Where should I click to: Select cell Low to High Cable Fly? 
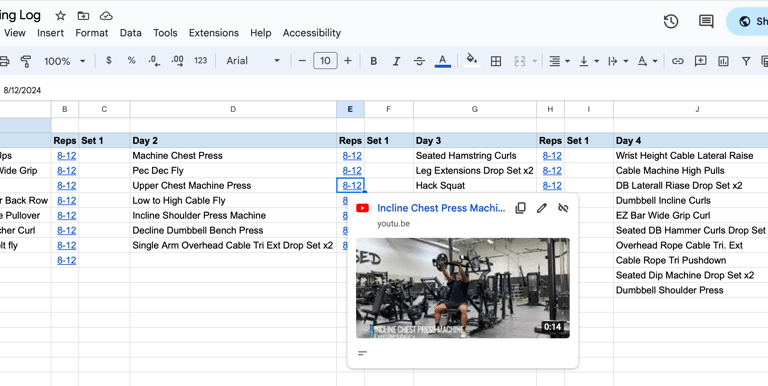(233, 200)
